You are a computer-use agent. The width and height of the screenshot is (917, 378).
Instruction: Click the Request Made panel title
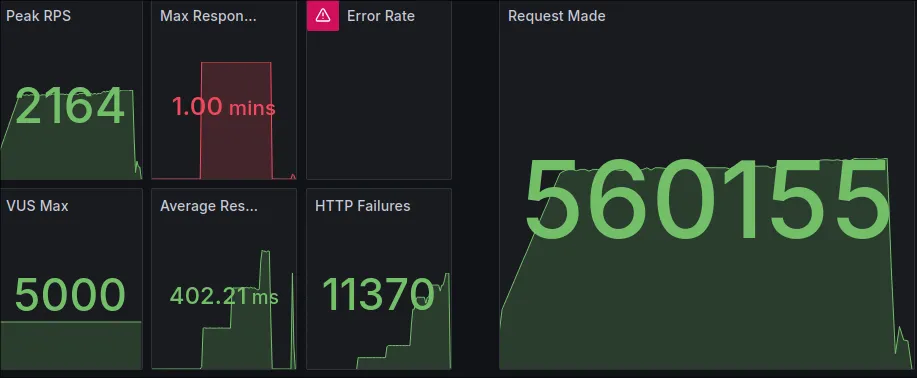(x=557, y=16)
